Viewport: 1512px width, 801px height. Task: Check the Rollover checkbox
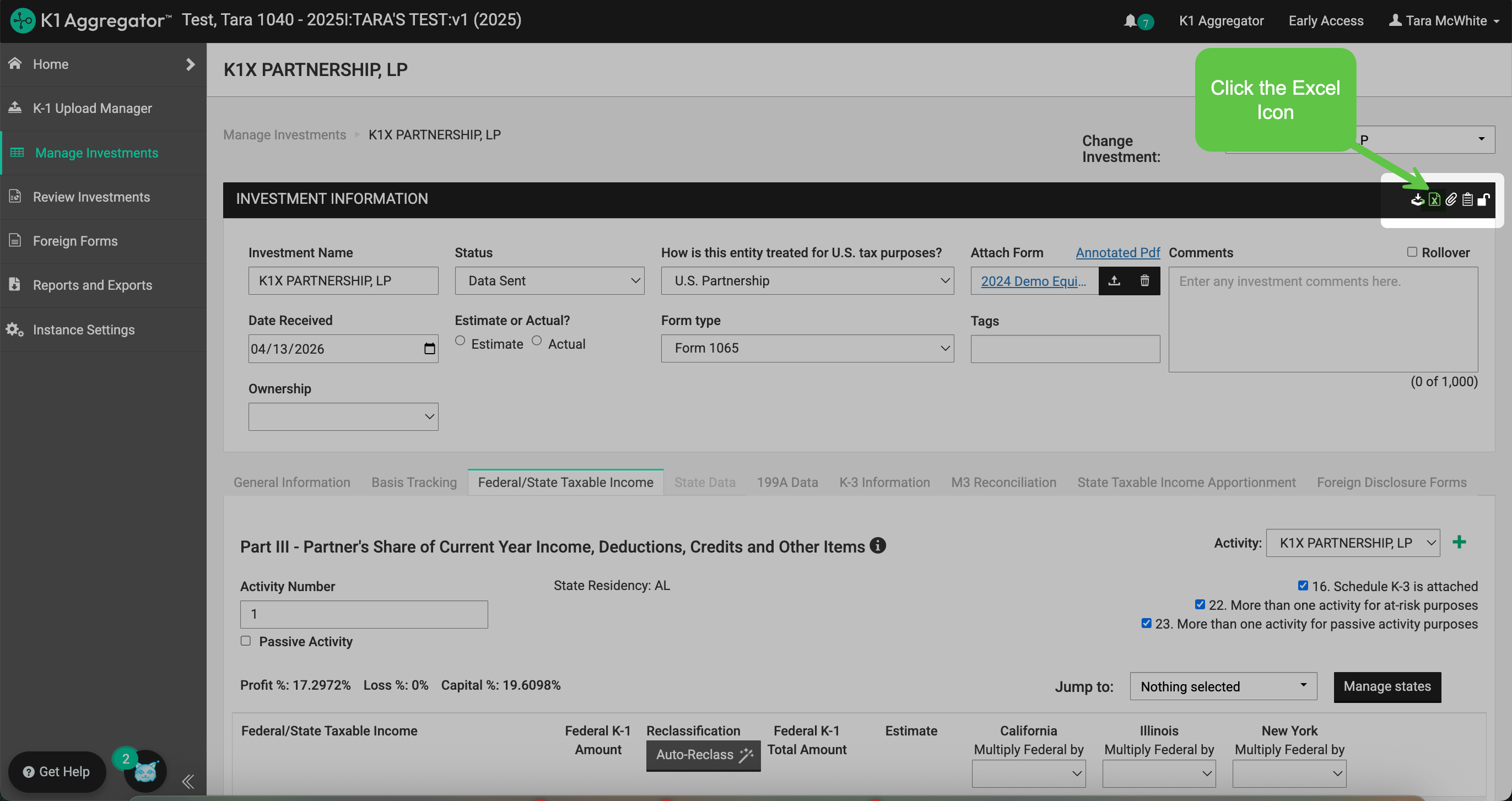(1412, 252)
